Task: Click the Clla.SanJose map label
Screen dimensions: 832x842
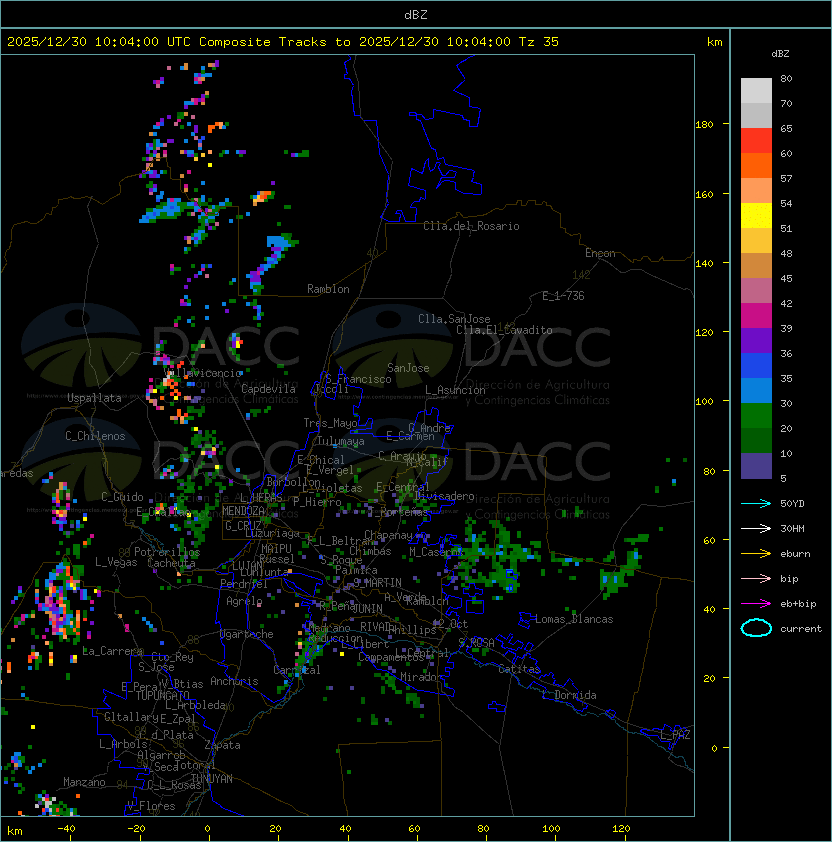Action: coord(454,319)
